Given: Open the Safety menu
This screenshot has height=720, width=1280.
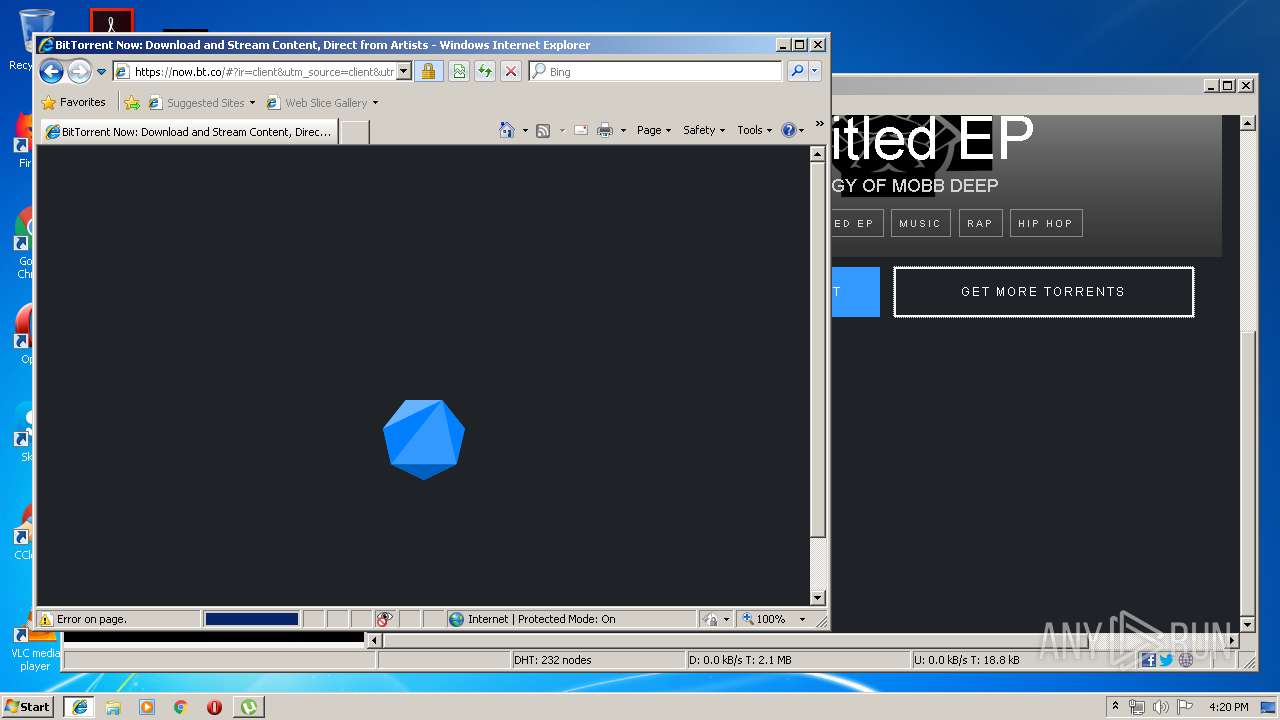Looking at the screenshot, I should click(704, 130).
